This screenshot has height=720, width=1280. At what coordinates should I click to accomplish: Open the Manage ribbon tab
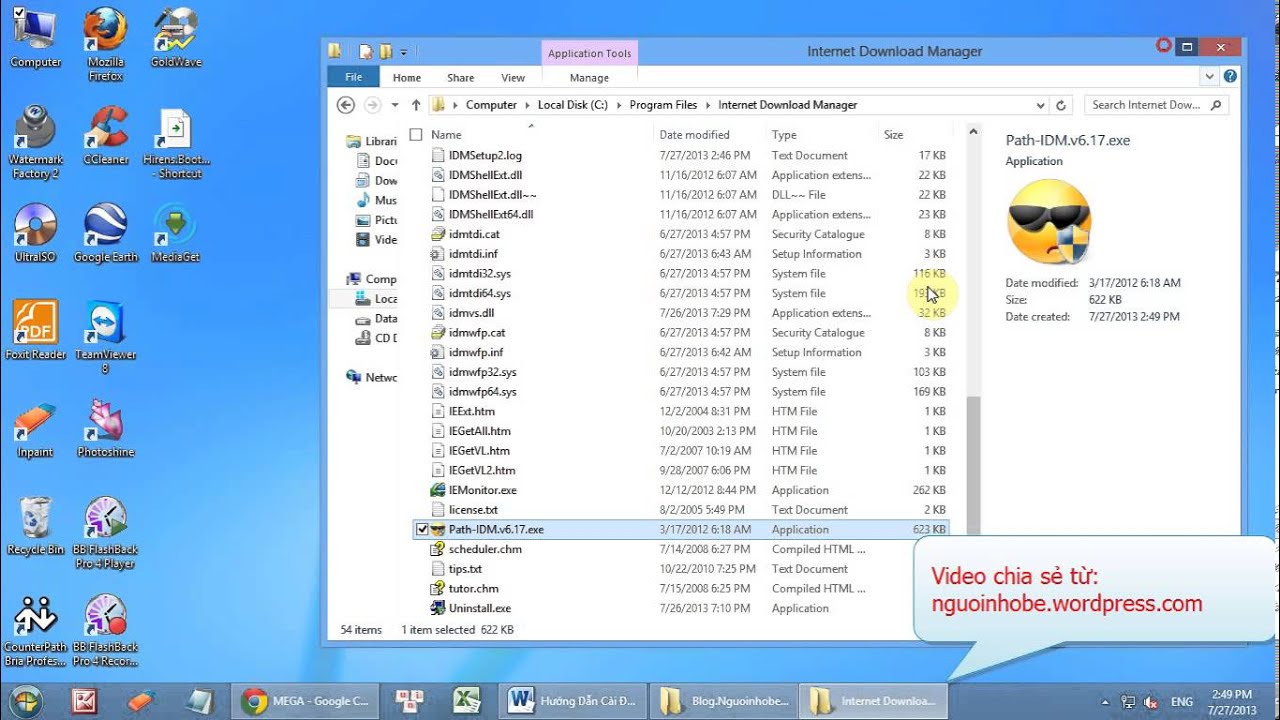589,77
